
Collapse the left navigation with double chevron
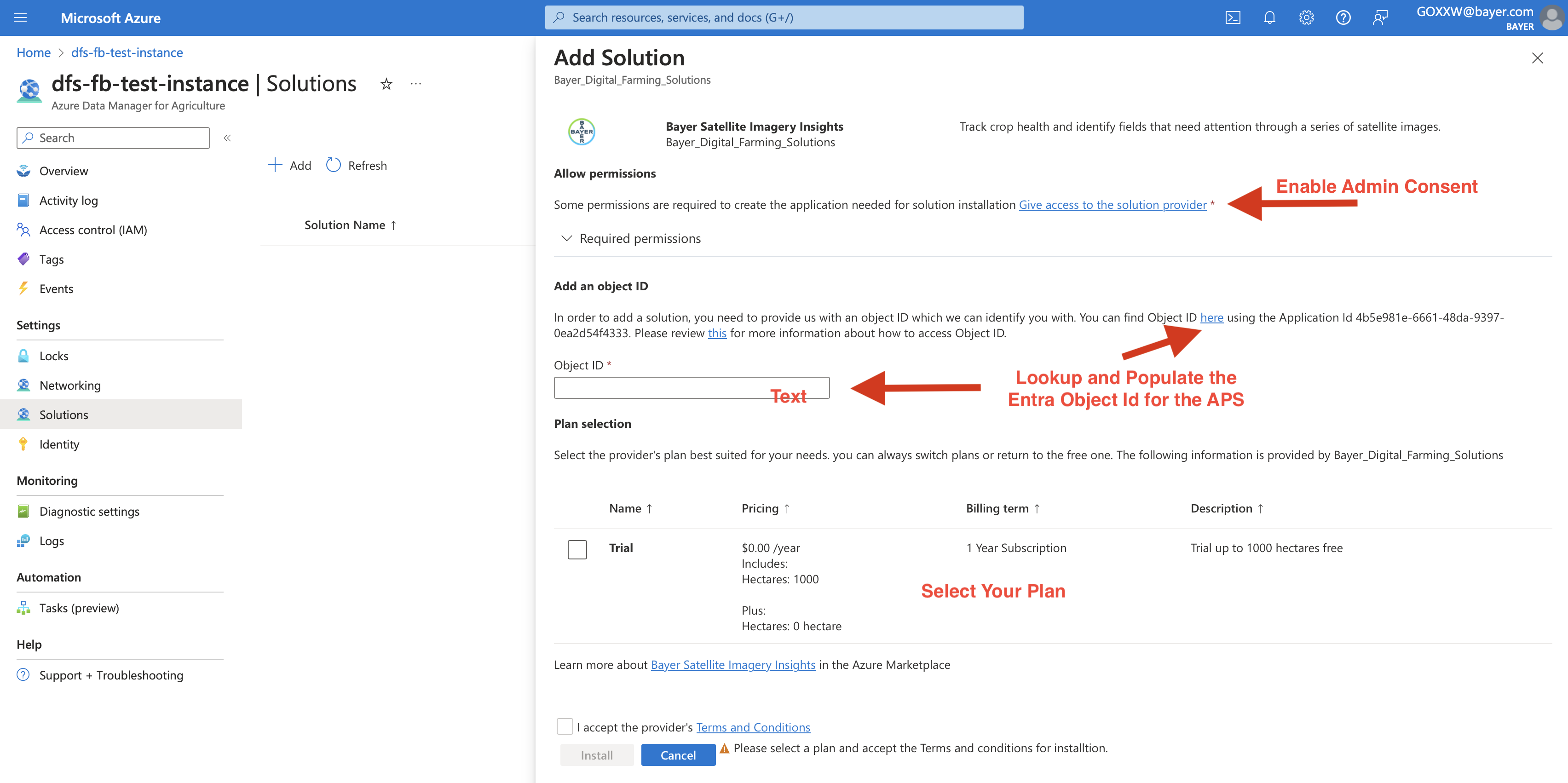pyautogui.click(x=227, y=138)
